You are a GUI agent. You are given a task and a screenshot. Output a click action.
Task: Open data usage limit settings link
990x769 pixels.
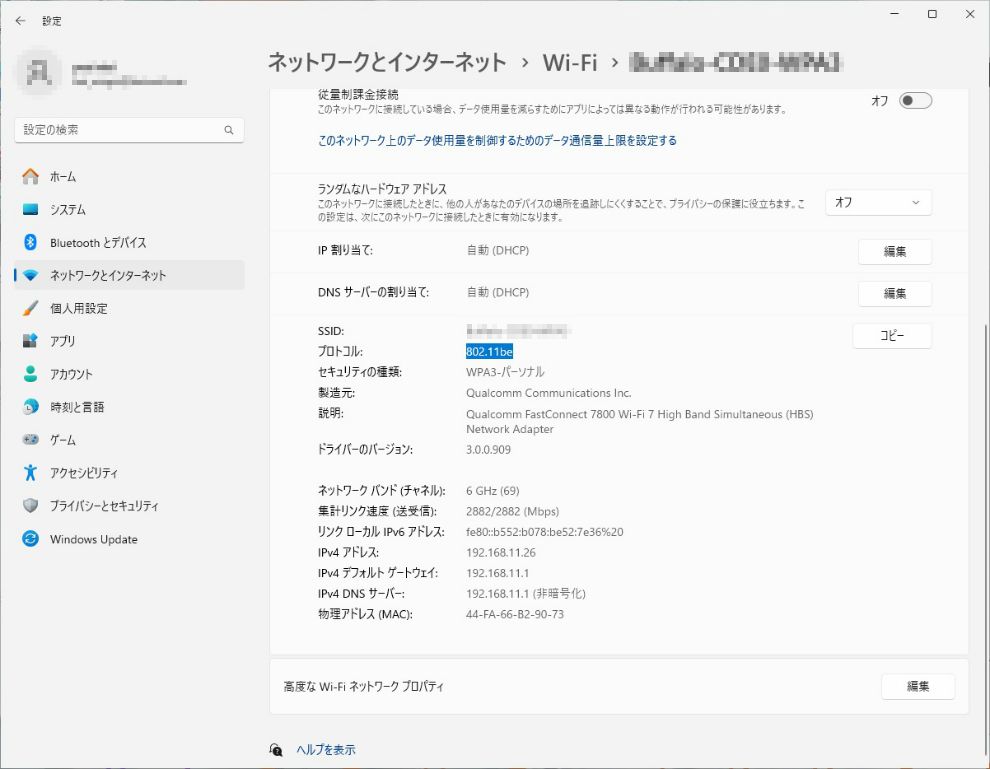tap(497, 141)
